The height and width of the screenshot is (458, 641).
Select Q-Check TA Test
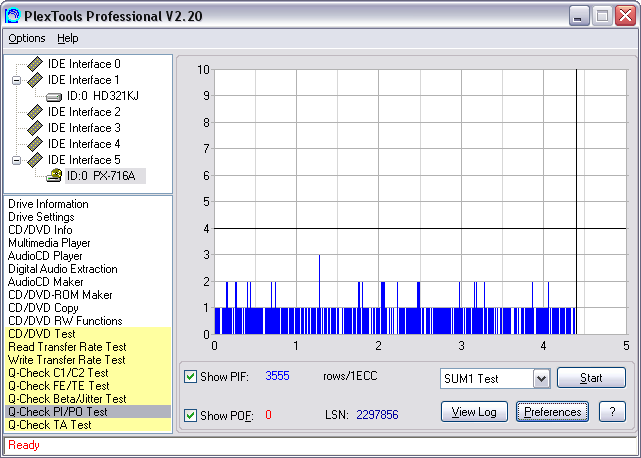pyautogui.click(x=88, y=425)
